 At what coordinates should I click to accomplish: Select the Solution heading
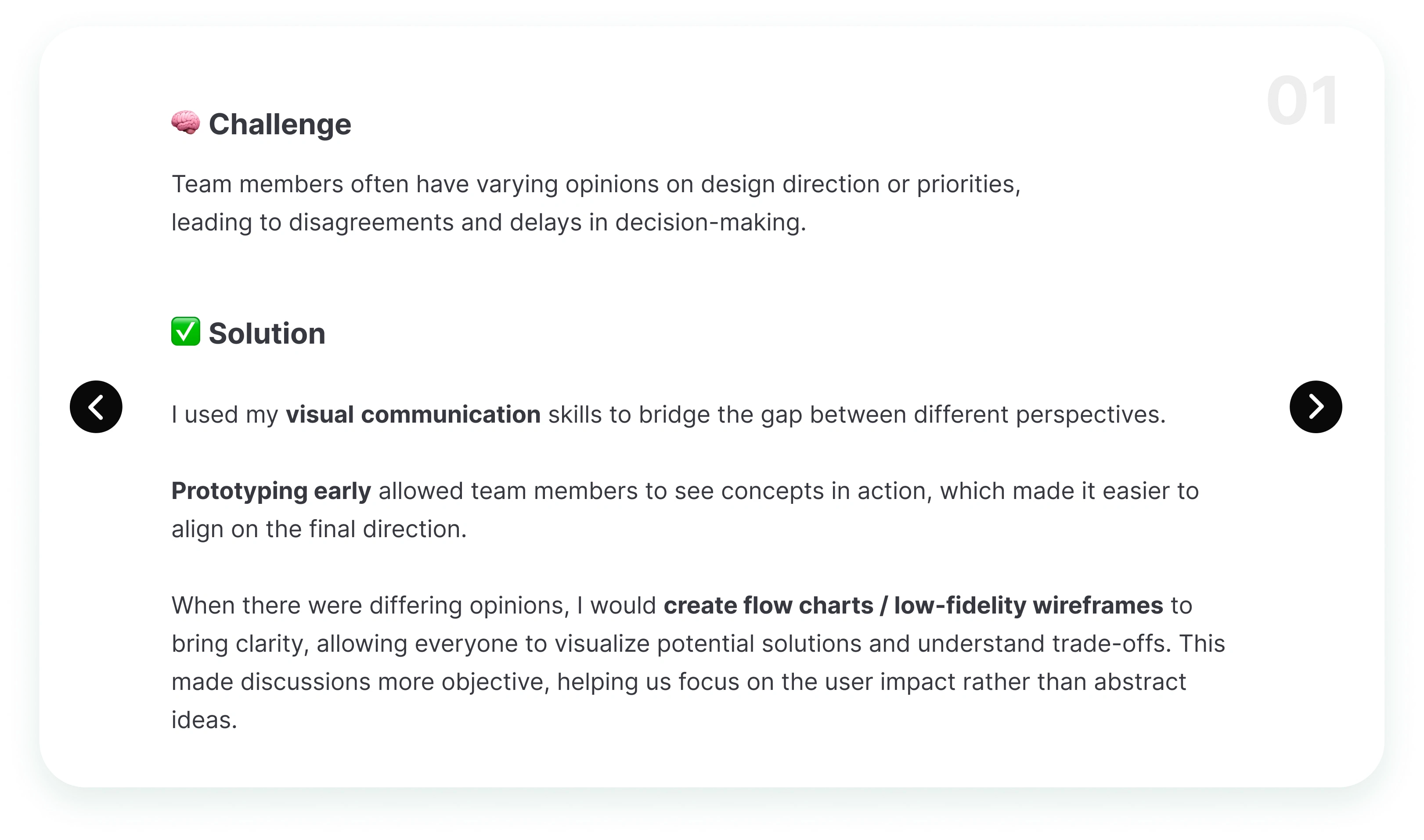267,333
